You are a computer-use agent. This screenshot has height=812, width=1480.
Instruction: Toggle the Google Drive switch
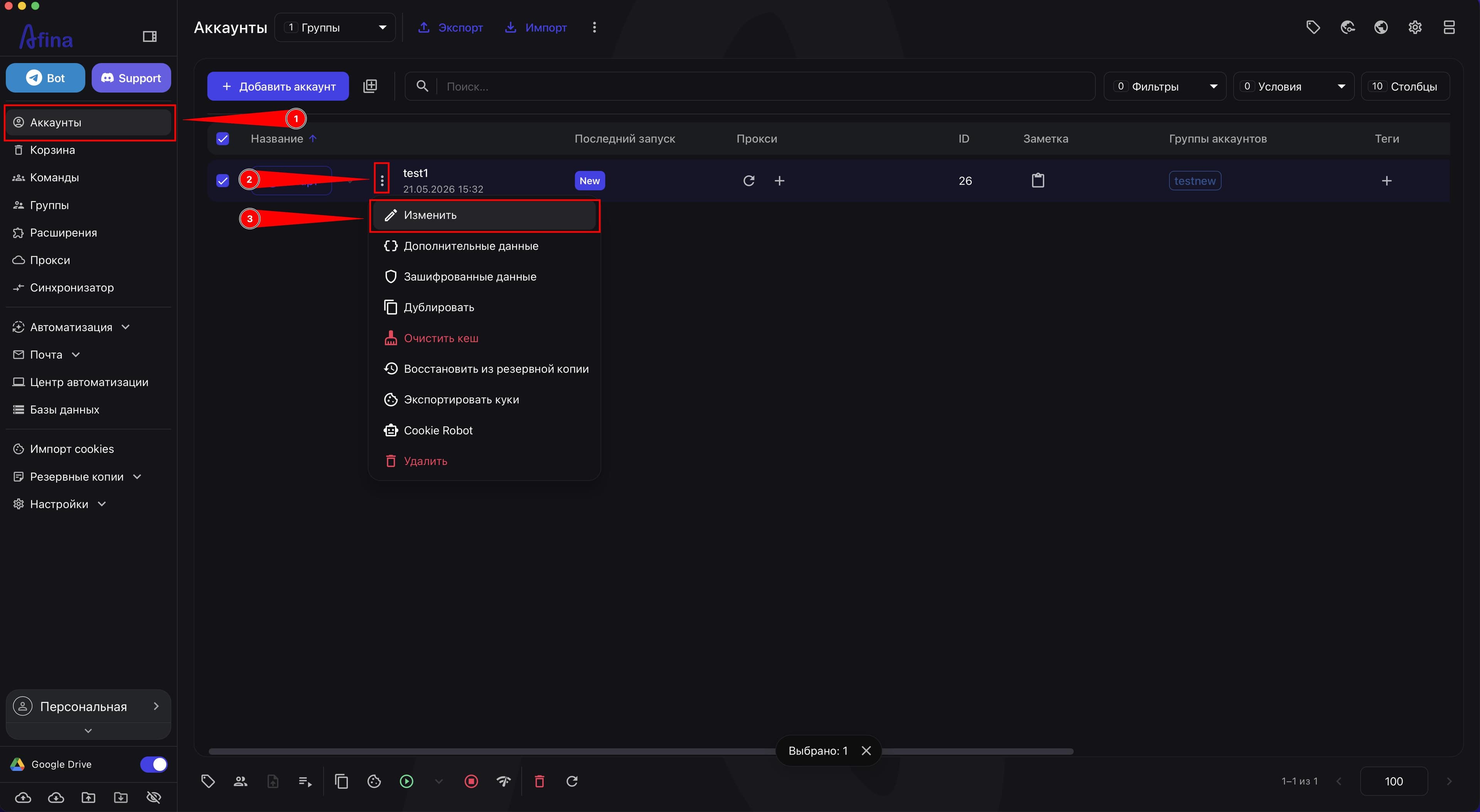click(153, 764)
